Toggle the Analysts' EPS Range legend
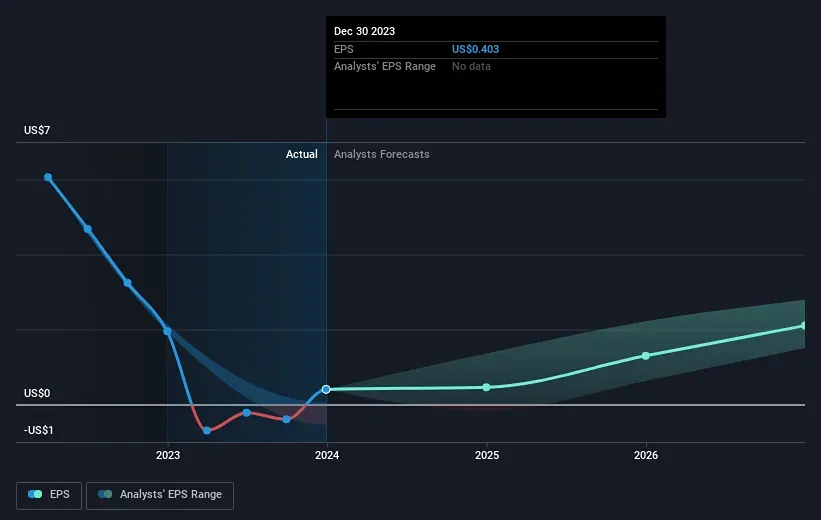Viewport: 821px width, 520px height. point(160,494)
